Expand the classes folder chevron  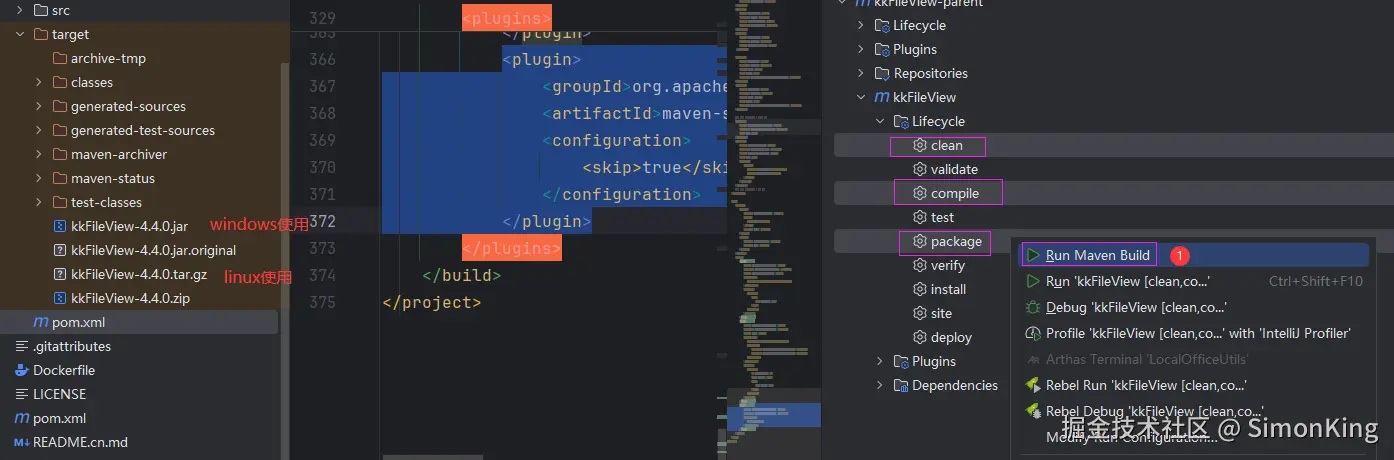[38, 82]
